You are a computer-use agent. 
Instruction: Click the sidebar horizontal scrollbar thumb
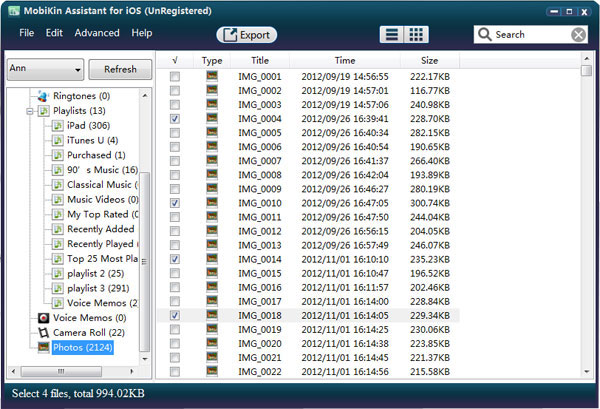[61, 371]
